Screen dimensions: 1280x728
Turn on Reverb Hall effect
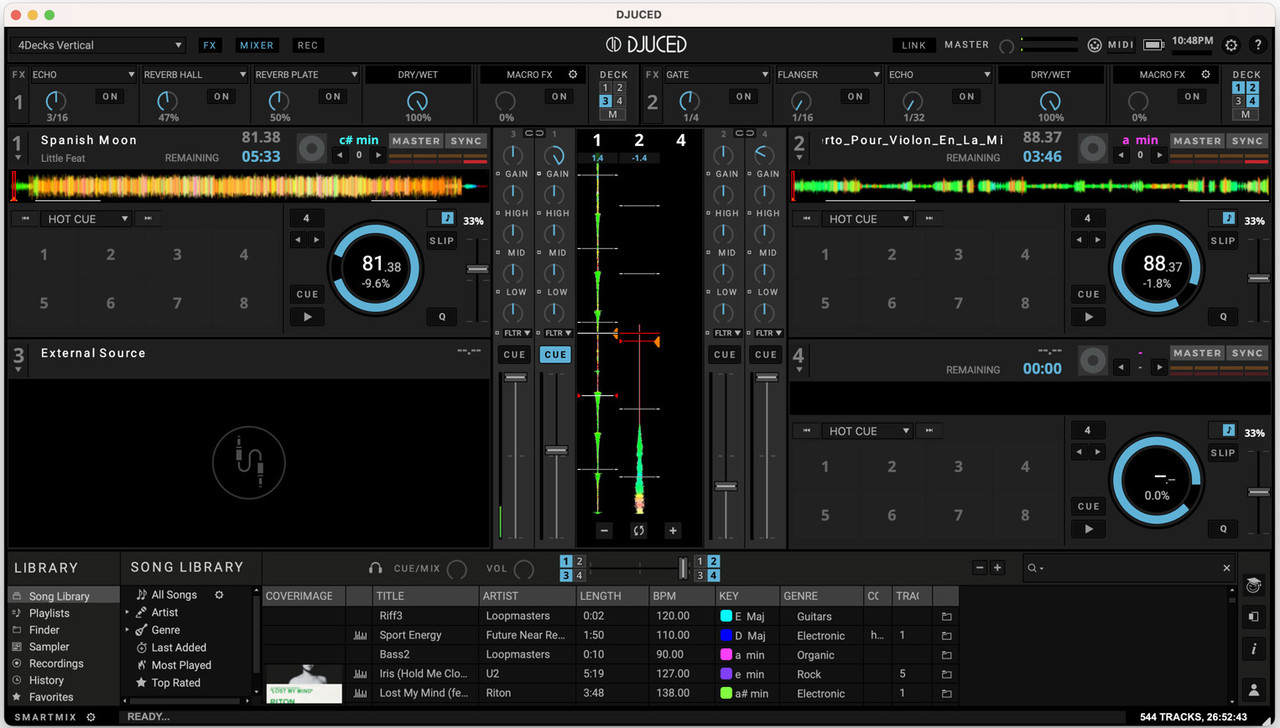click(x=222, y=97)
